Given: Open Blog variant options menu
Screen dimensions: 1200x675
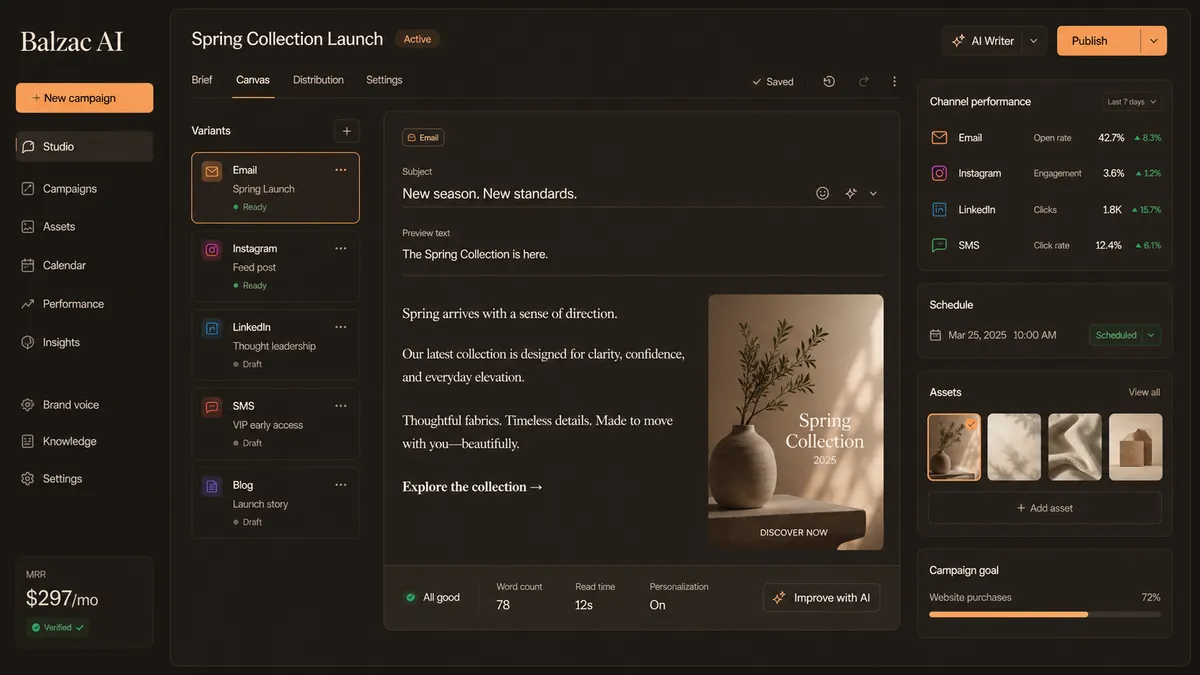Looking at the screenshot, I should (341, 485).
